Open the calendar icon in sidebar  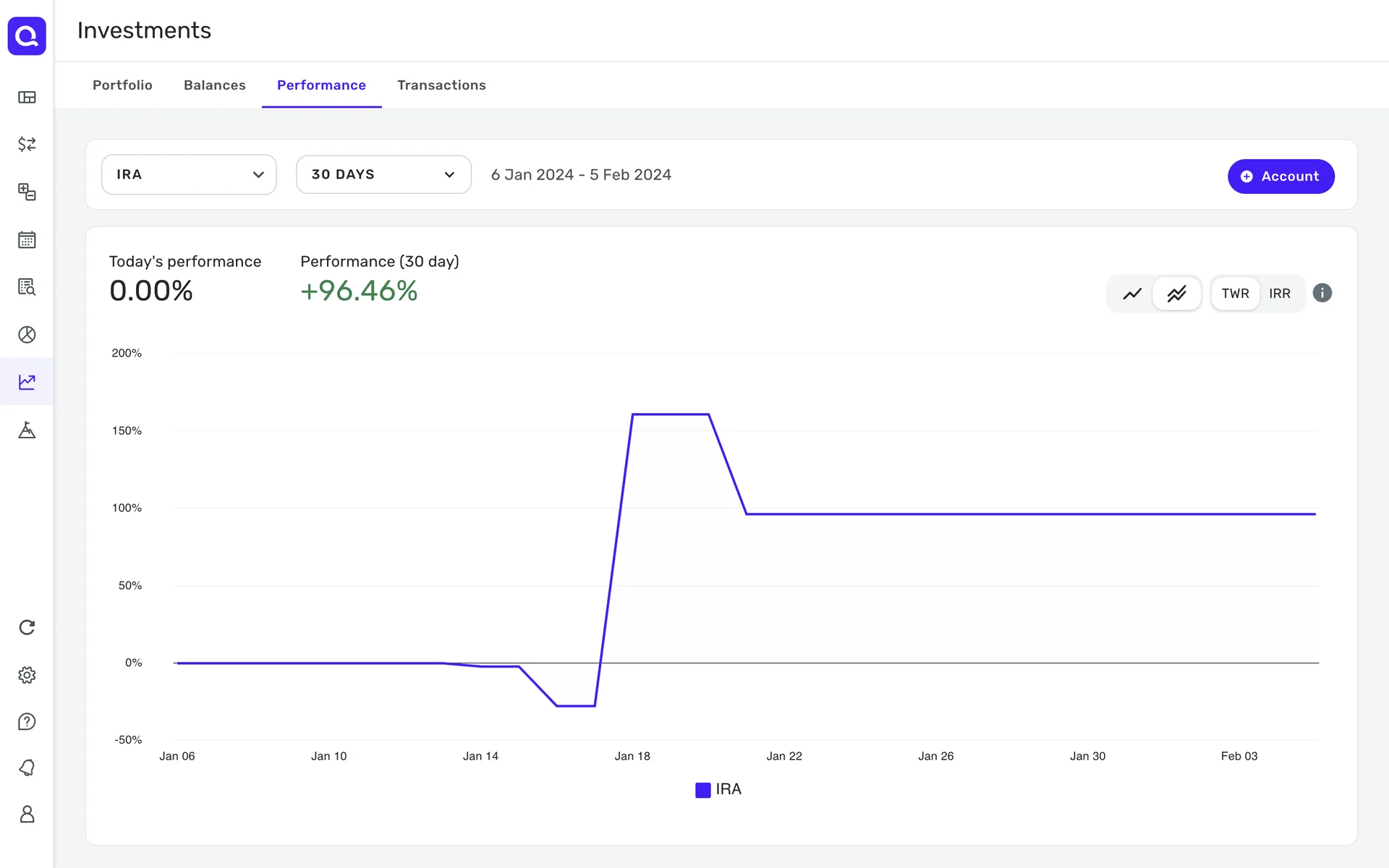(x=27, y=239)
